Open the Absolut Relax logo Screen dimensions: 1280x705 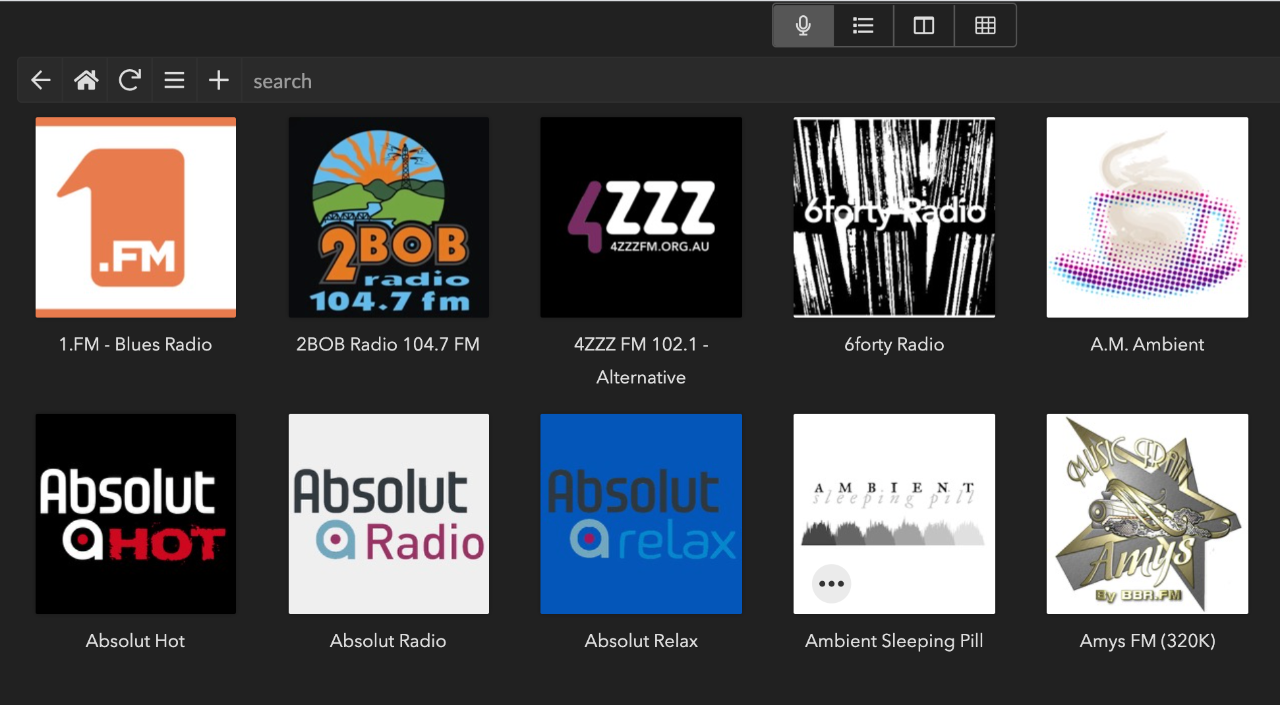(x=641, y=514)
